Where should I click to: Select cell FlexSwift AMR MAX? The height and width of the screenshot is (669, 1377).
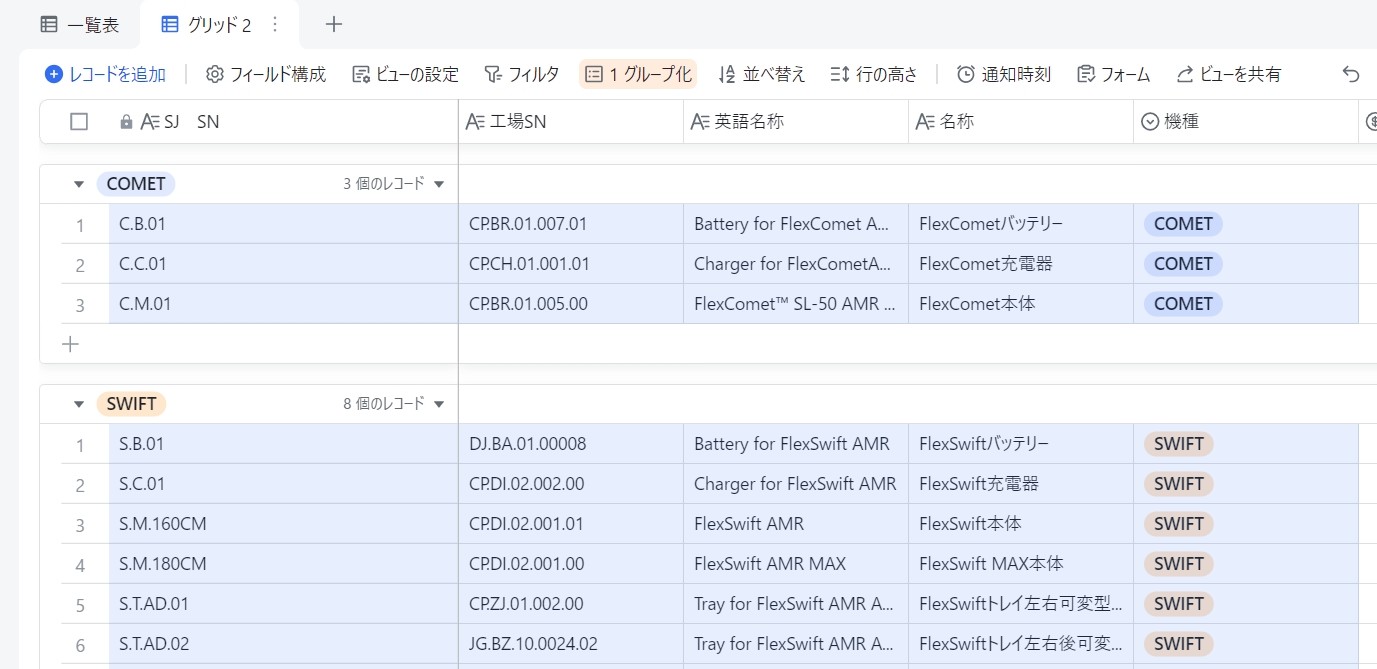(x=796, y=564)
